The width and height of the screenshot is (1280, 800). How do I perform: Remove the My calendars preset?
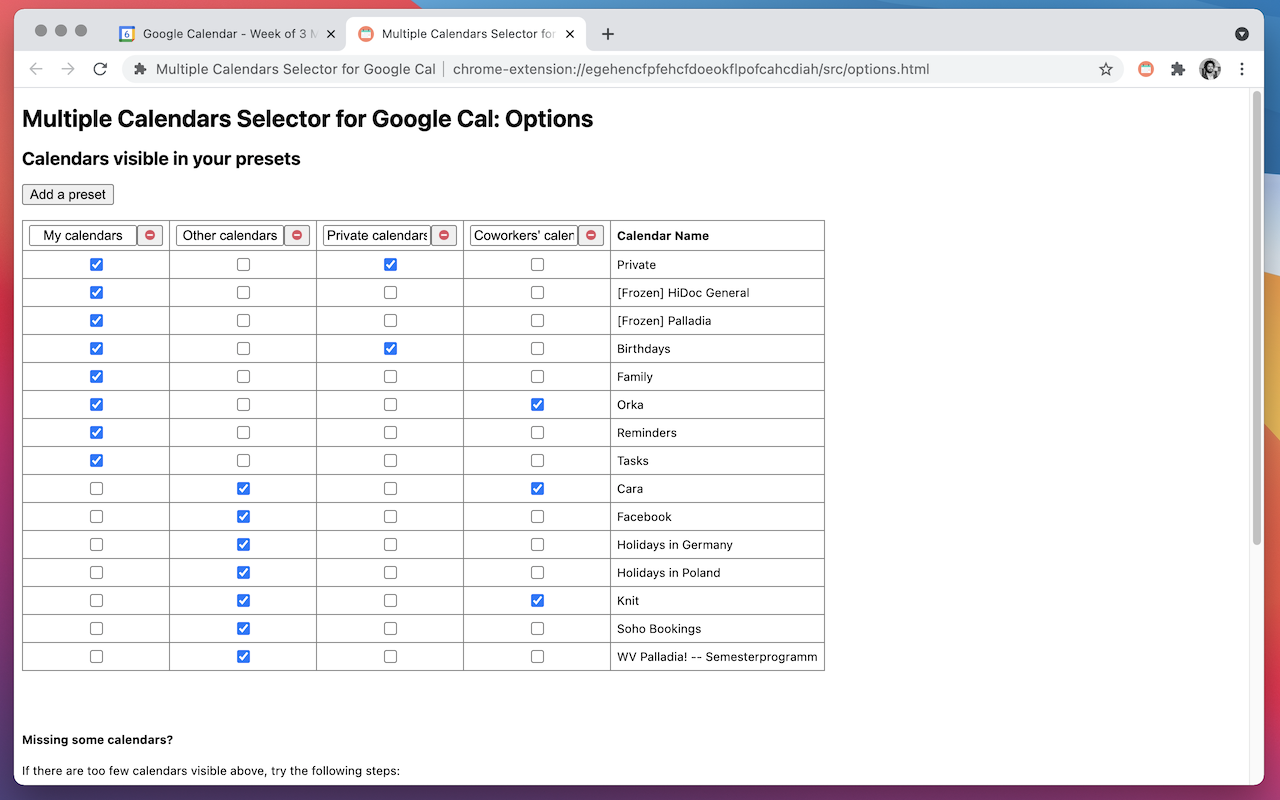click(150, 235)
